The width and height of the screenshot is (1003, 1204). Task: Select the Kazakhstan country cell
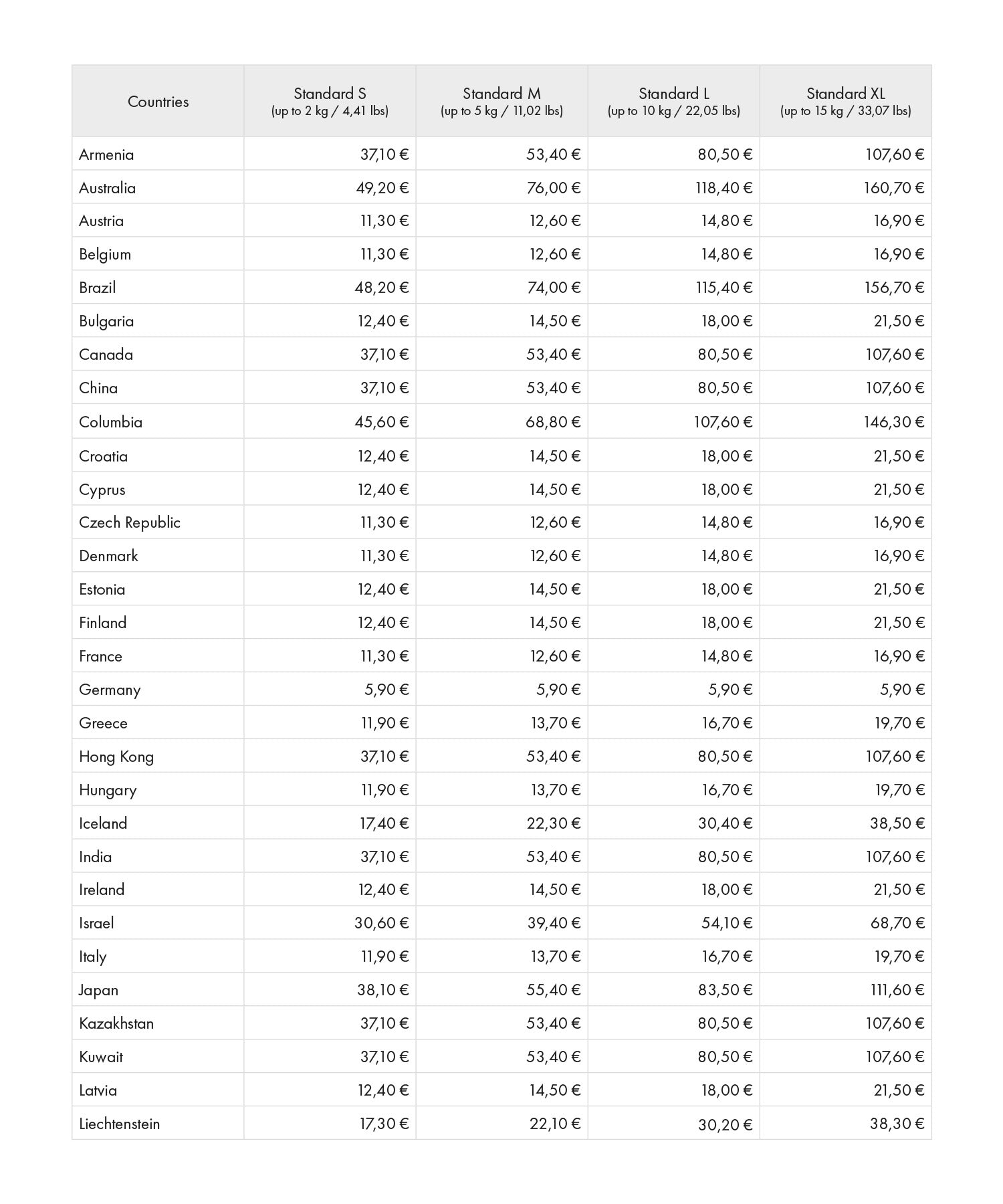(158, 1023)
